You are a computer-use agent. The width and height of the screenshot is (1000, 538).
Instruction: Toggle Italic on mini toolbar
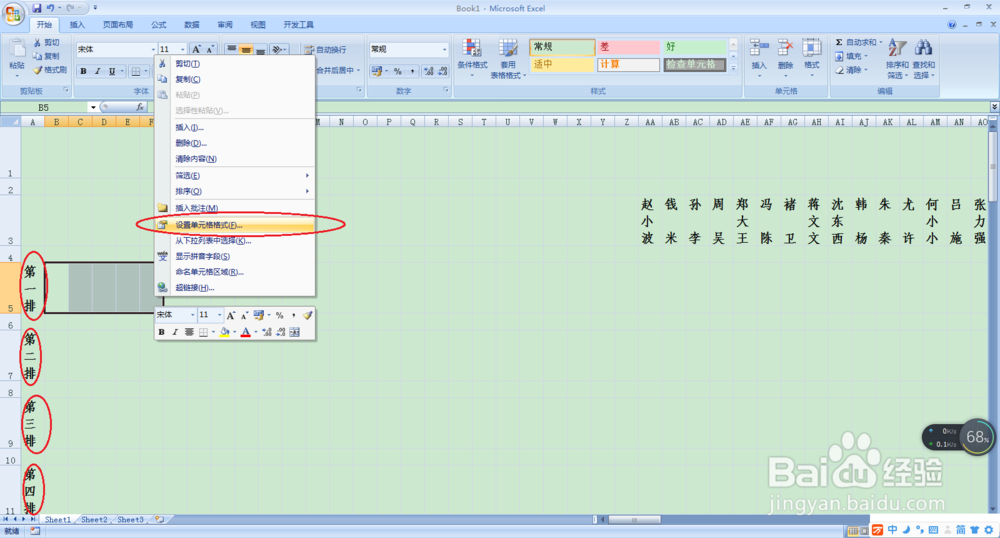(x=175, y=332)
